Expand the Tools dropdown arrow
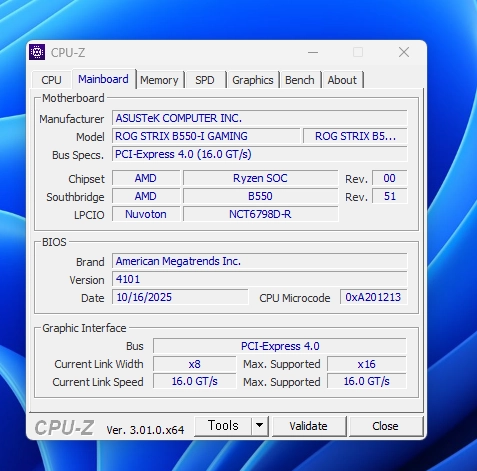The image size is (477, 471). [259, 426]
